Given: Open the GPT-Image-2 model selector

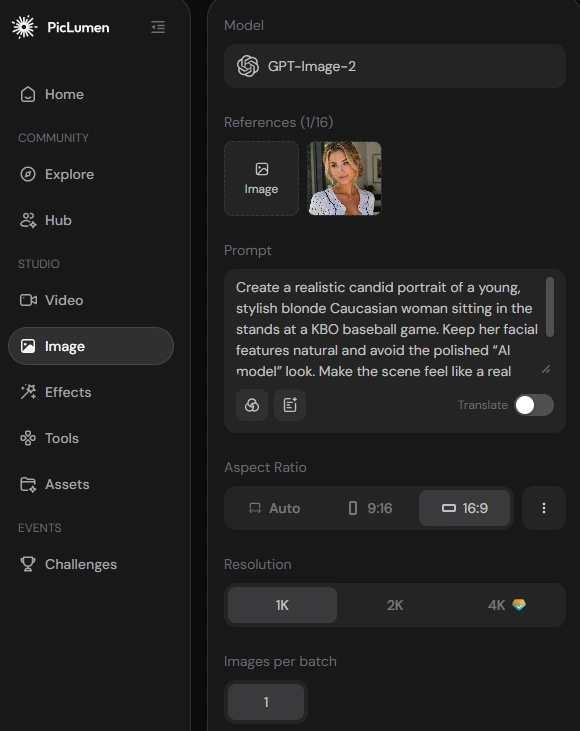Looking at the screenshot, I should (395, 66).
